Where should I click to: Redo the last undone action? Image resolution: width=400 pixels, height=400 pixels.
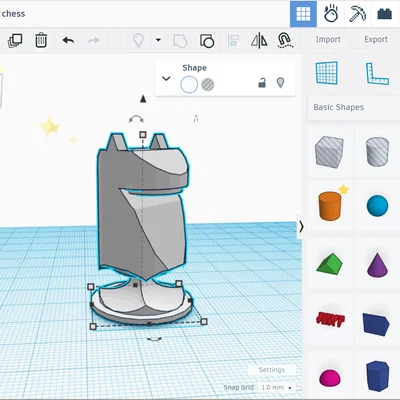click(94, 40)
